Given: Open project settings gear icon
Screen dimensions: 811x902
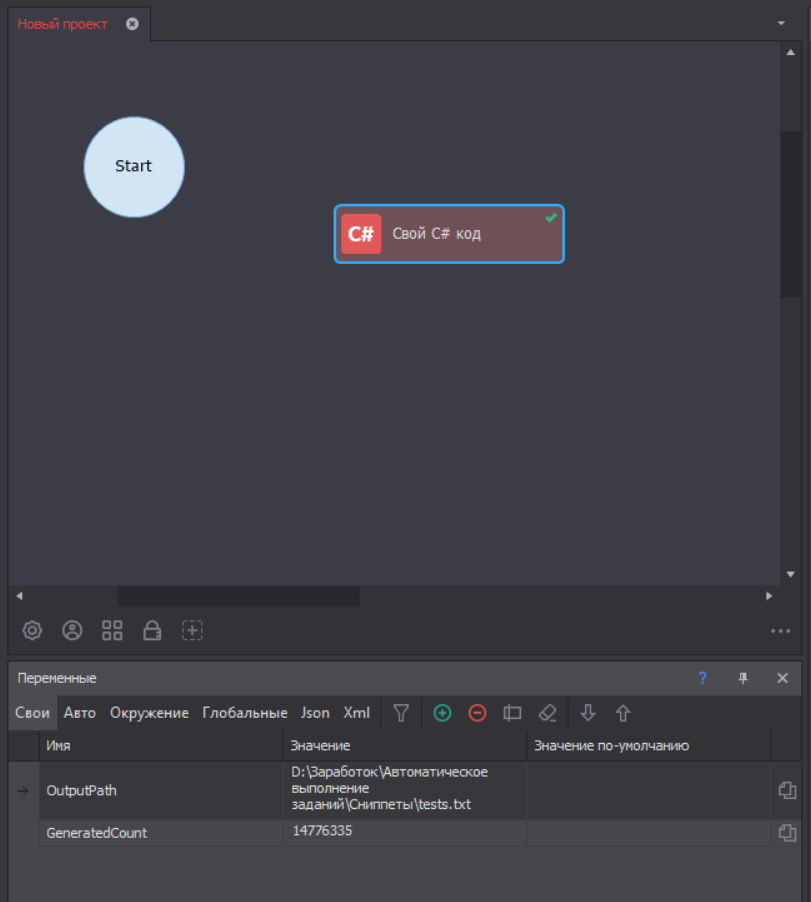Looking at the screenshot, I should click(32, 630).
